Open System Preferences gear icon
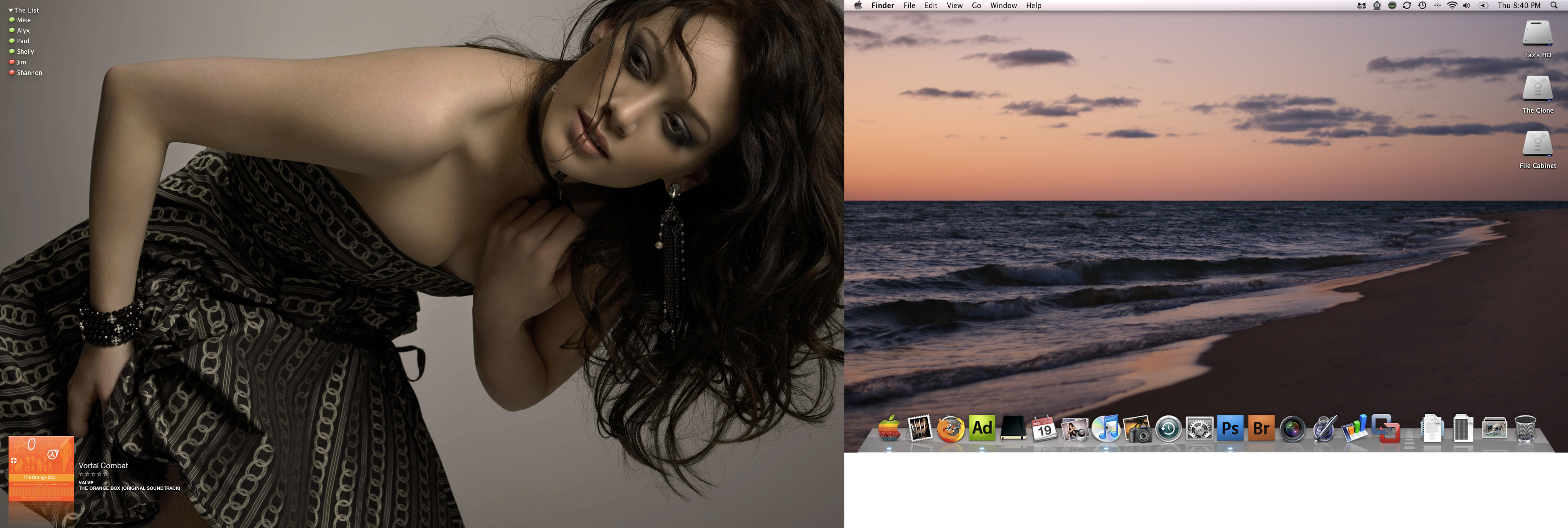The height and width of the screenshot is (528, 1568). (x=1199, y=429)
